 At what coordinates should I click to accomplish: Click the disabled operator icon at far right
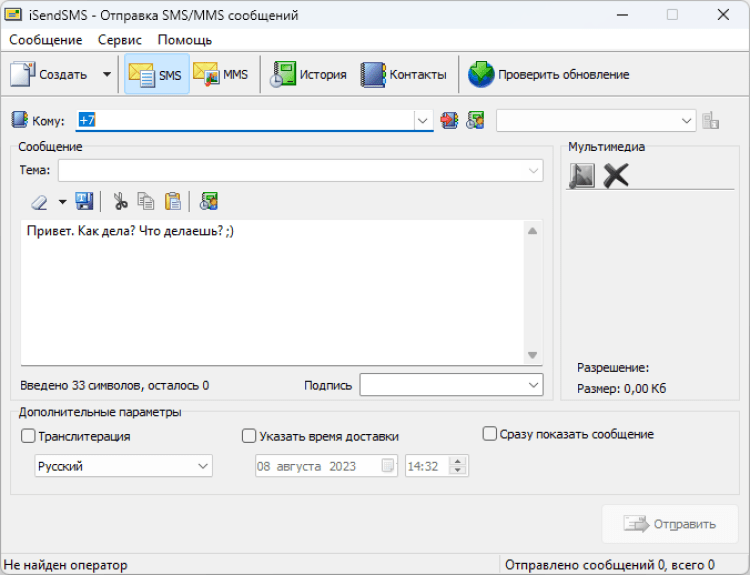pyautogui.click(x=711, y=121)
